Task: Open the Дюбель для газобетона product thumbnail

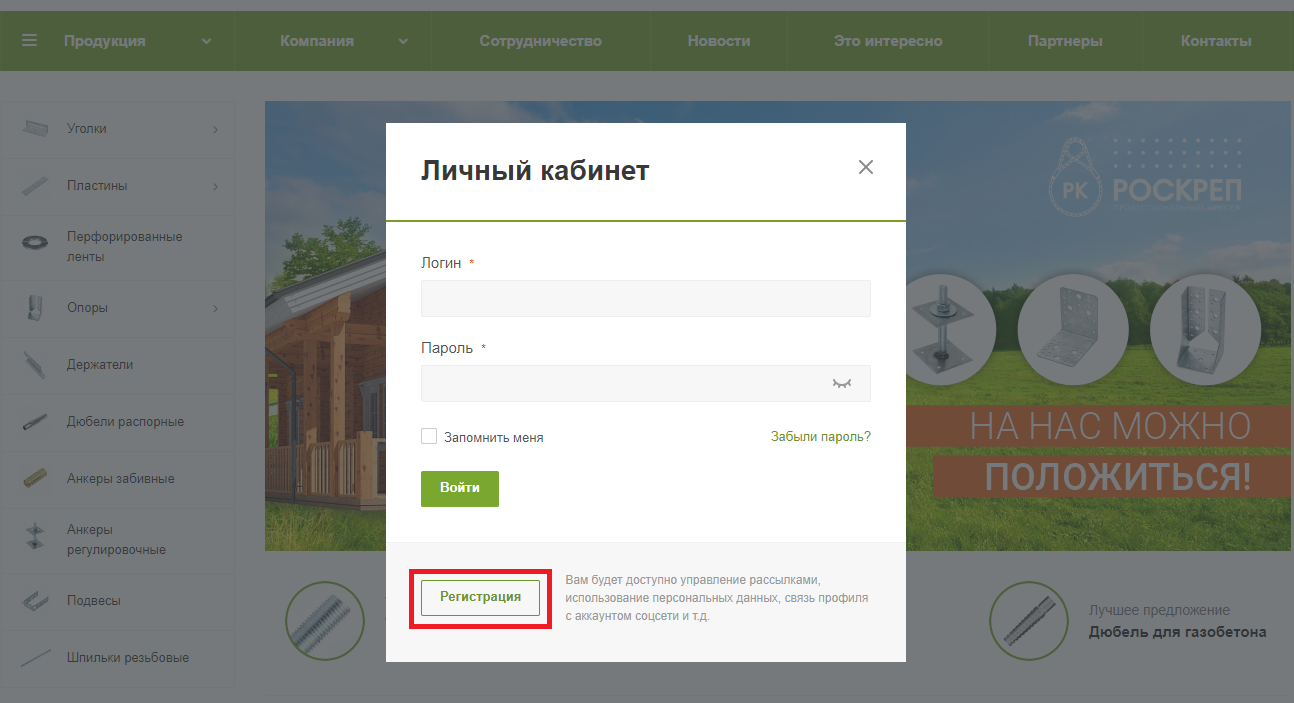Action: [x=1028, y=620]
